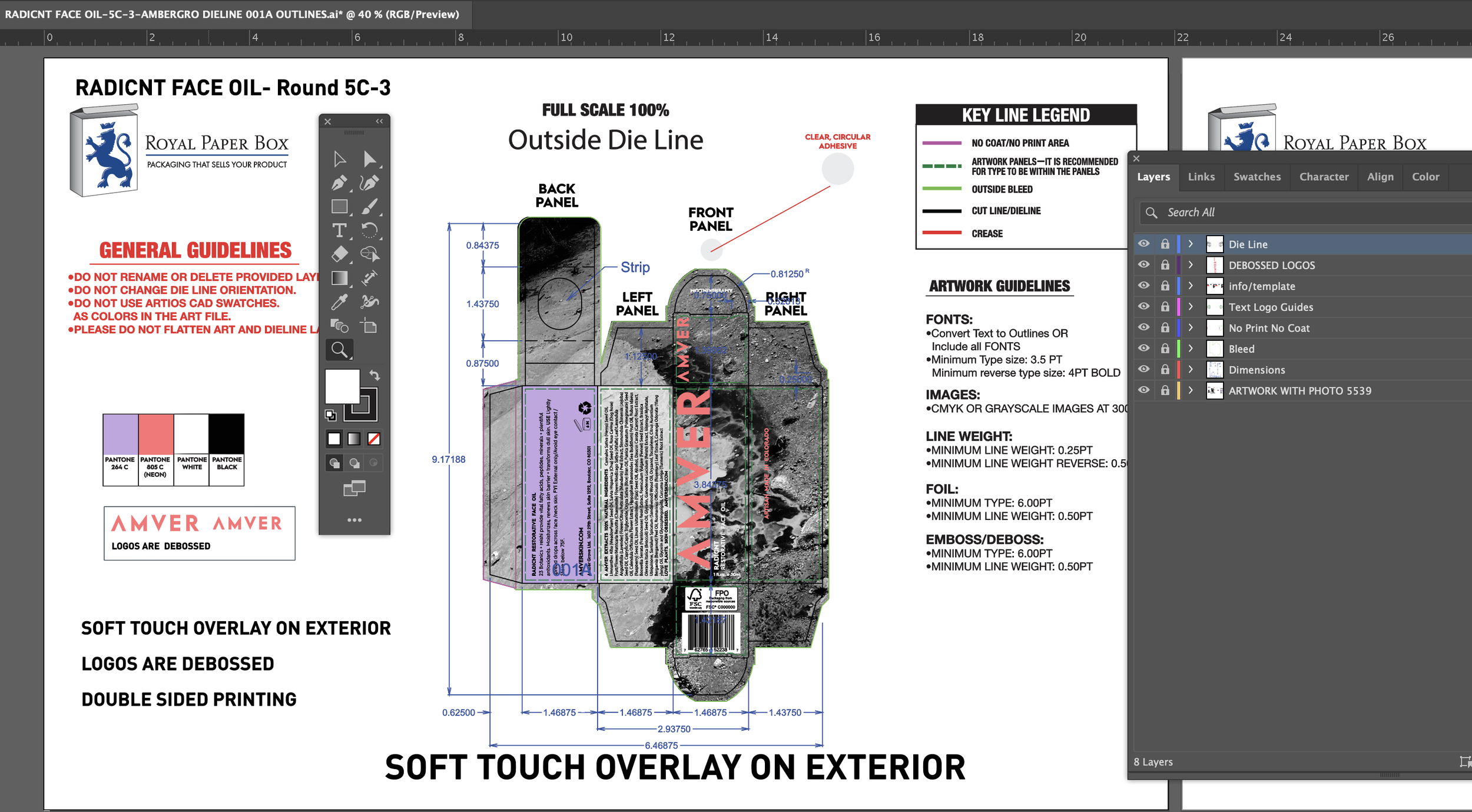Reset to default fill and stroke
This screenshot has width=1472, height=812.
[x=331, y=416]
